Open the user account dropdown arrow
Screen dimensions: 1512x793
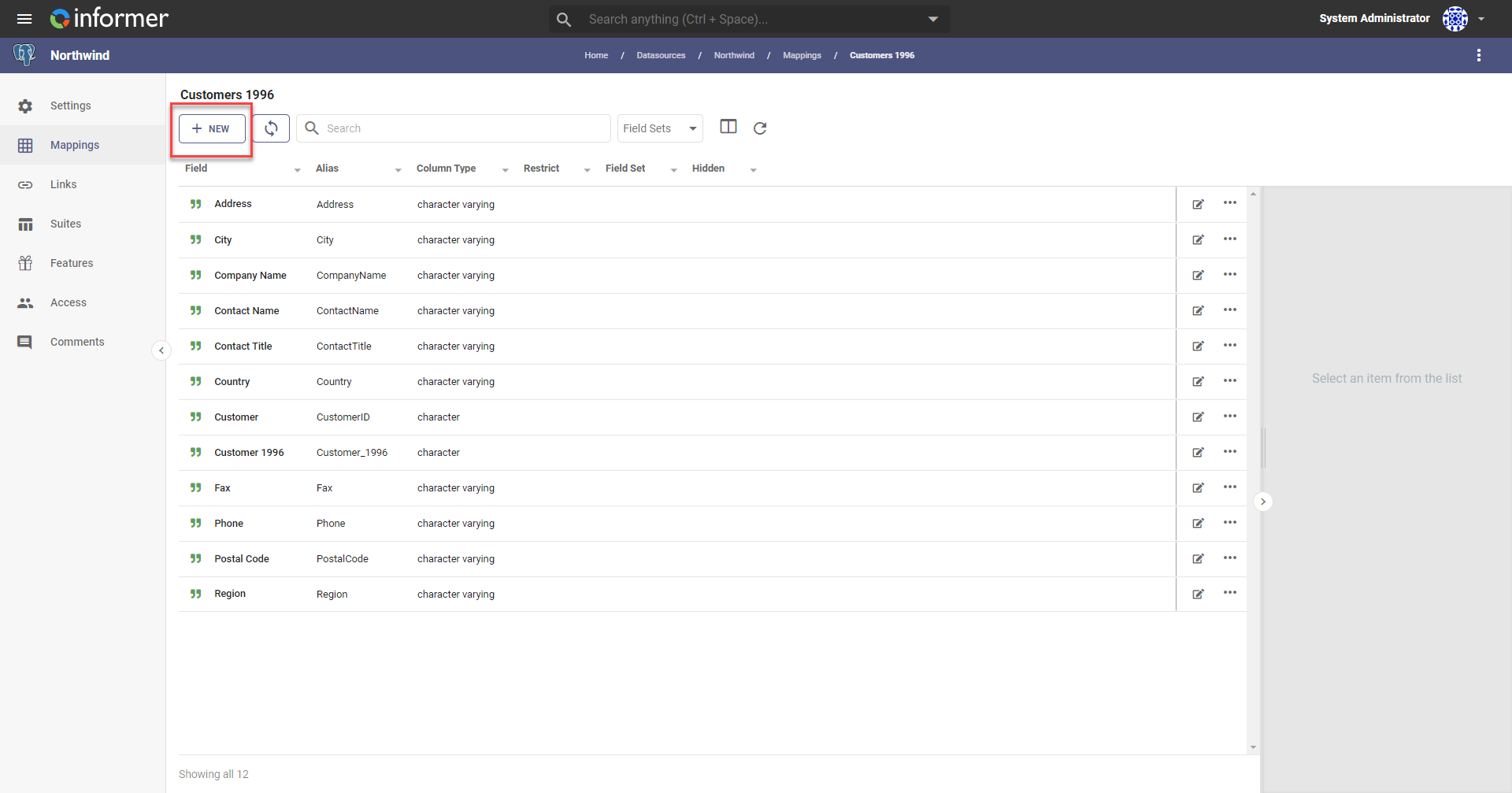click(x=1481, y=19)
